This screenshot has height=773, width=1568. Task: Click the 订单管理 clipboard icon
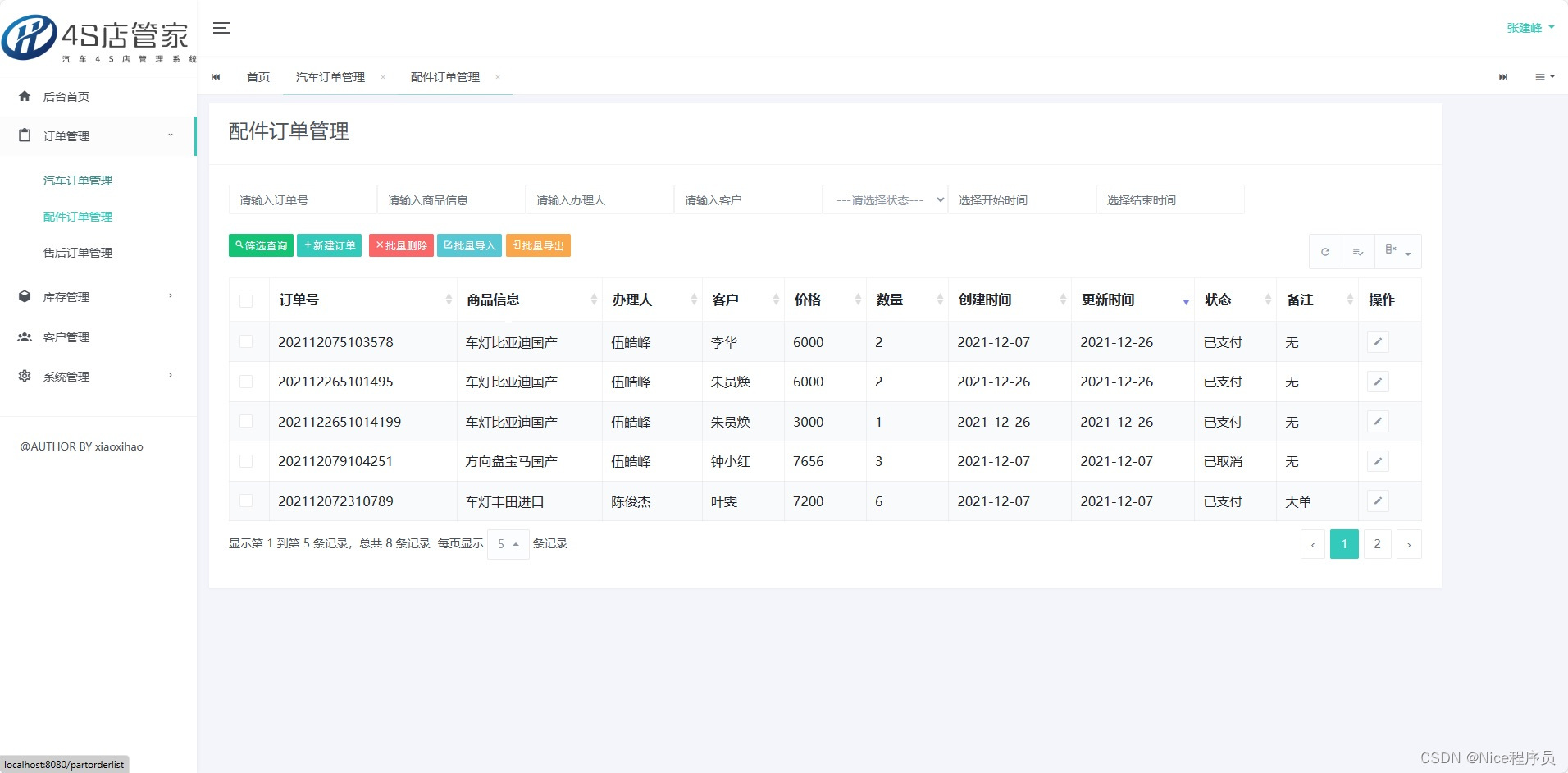[25, 135]
